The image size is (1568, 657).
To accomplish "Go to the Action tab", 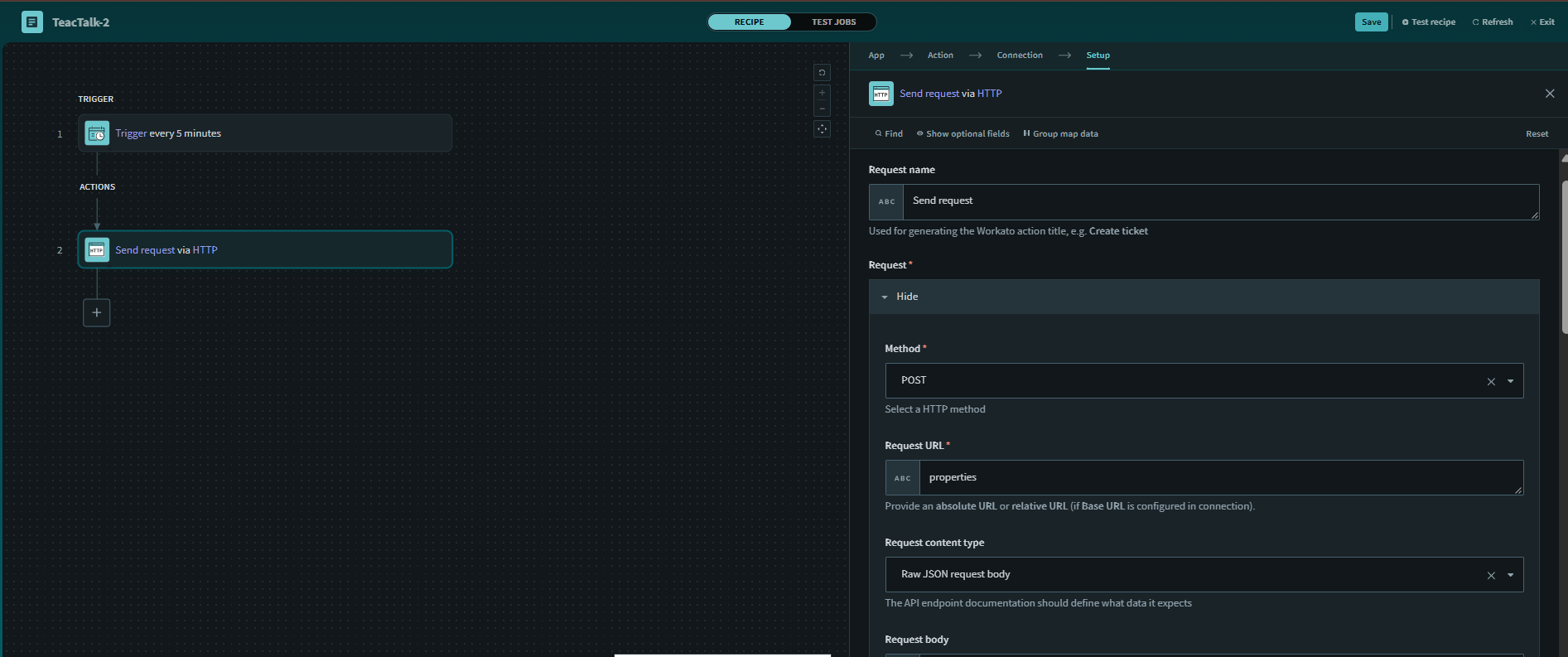I will 940,56.
